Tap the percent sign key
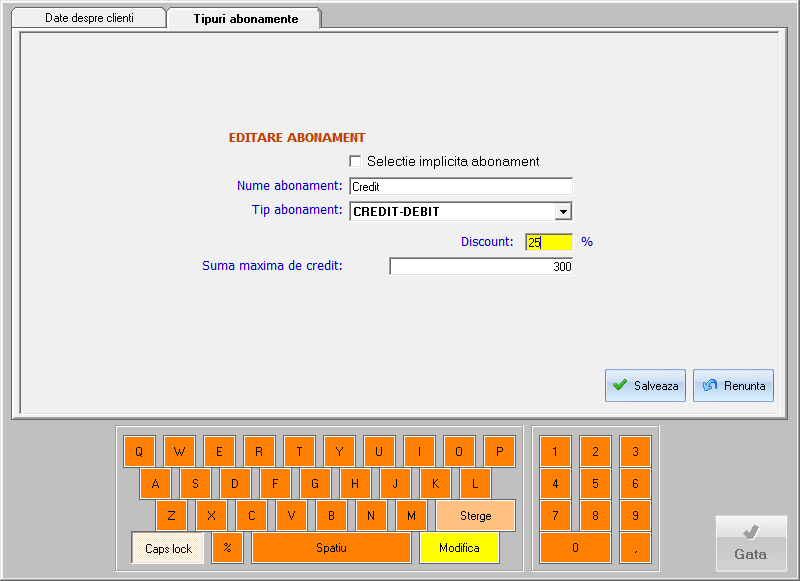The height and width of the screenshot is (581, 800). tap(228, 548)
